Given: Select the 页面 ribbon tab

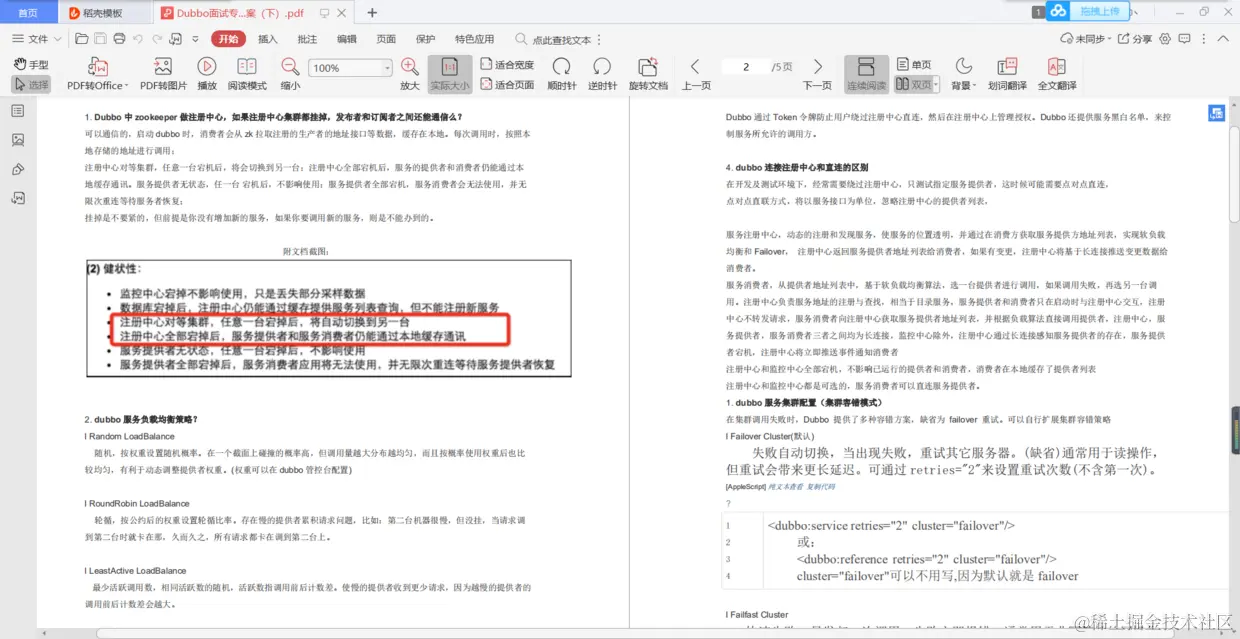Looking at the screenshot, I should [386, 39].
